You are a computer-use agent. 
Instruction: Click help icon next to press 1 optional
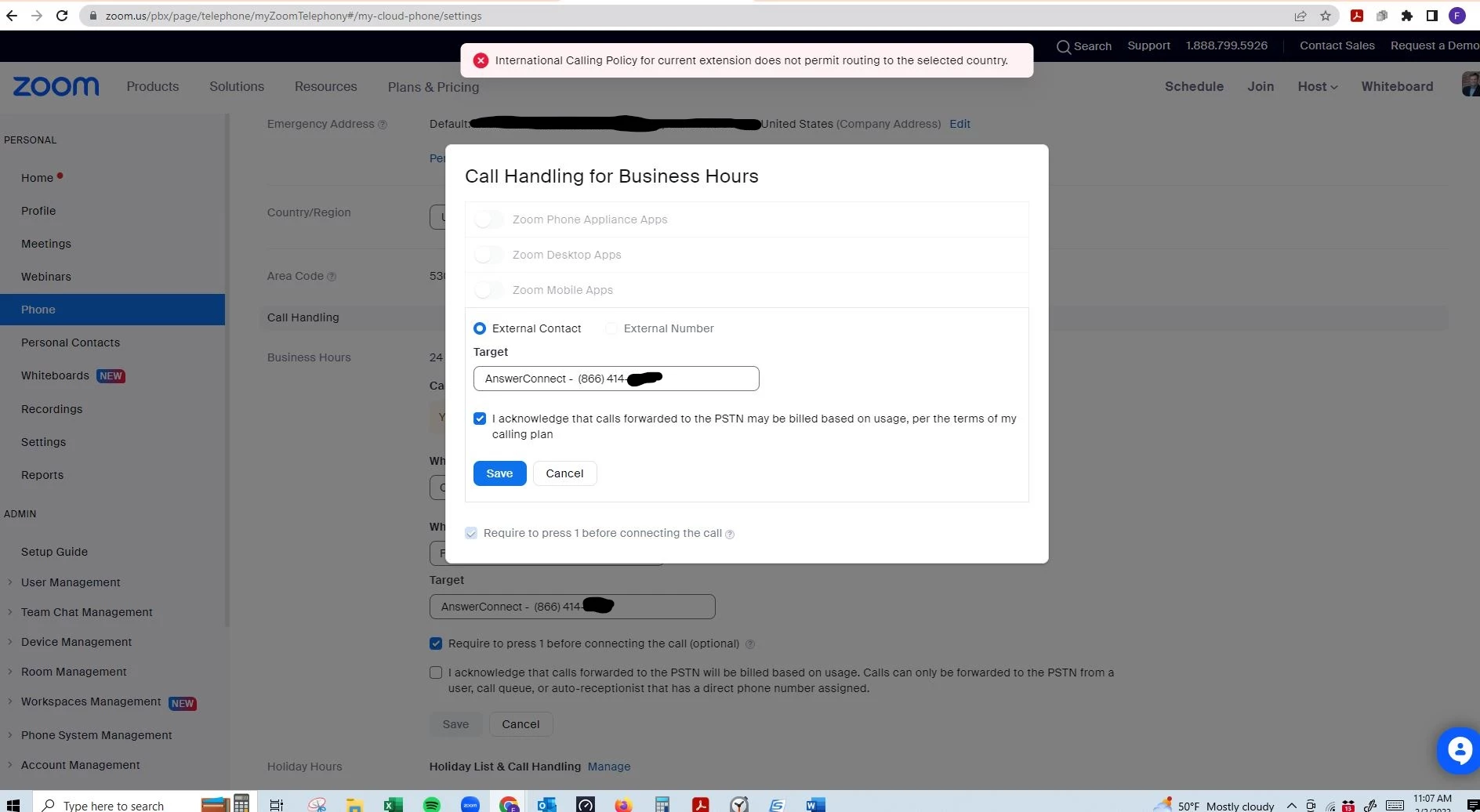click(750, 644)
